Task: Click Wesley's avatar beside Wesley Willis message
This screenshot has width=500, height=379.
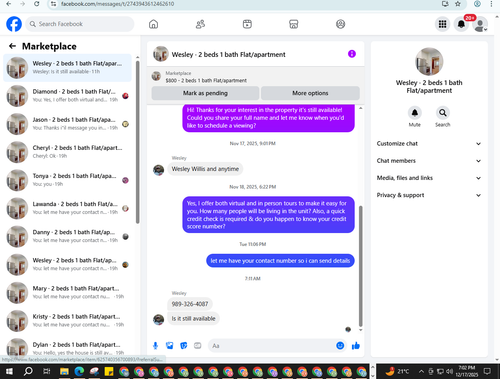Action: [x=158, y=170]
